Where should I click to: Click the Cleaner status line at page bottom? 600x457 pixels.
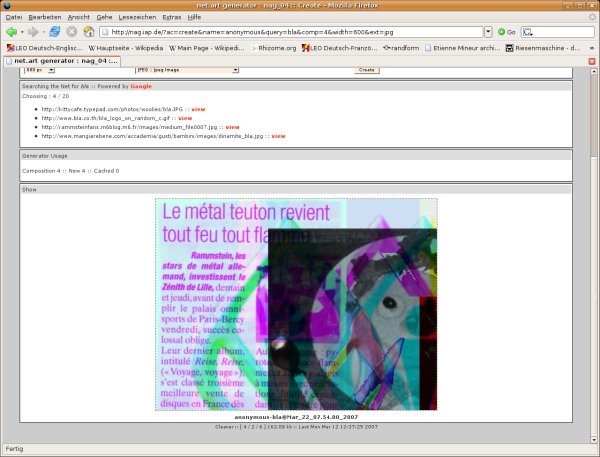click(x=296, y=427)
